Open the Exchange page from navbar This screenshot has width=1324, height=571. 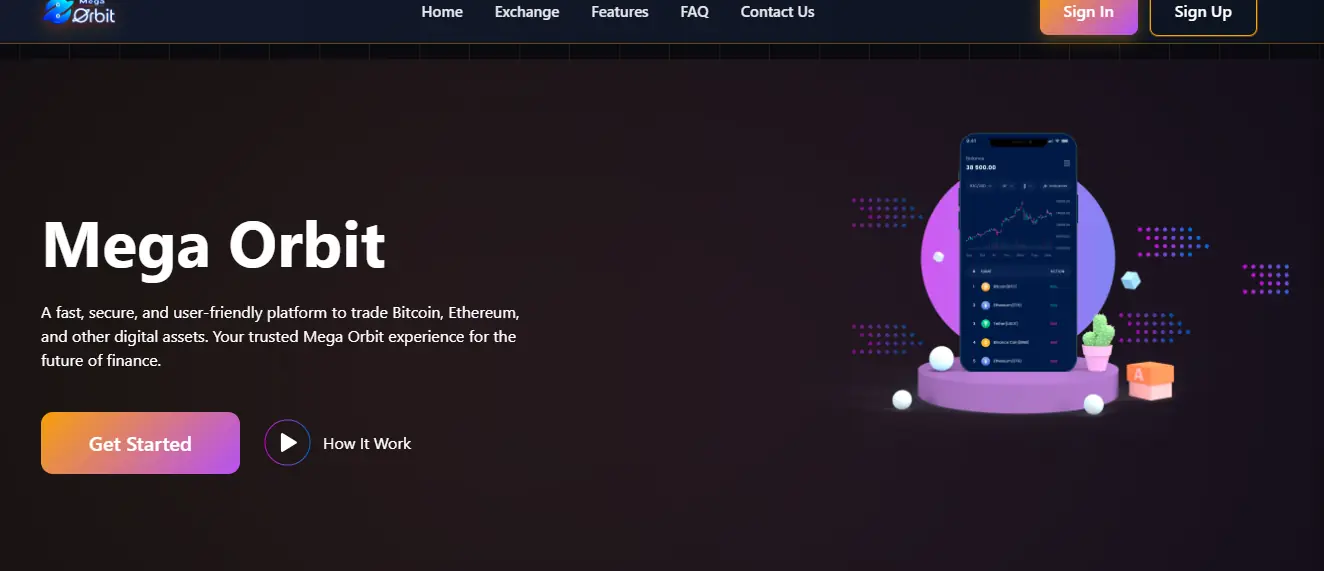(527, 12)
